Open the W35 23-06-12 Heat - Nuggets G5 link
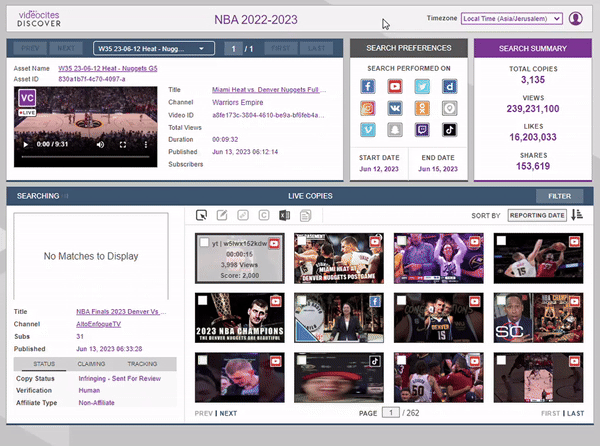Viewport: 600px width, 446px height. [108, 68]
